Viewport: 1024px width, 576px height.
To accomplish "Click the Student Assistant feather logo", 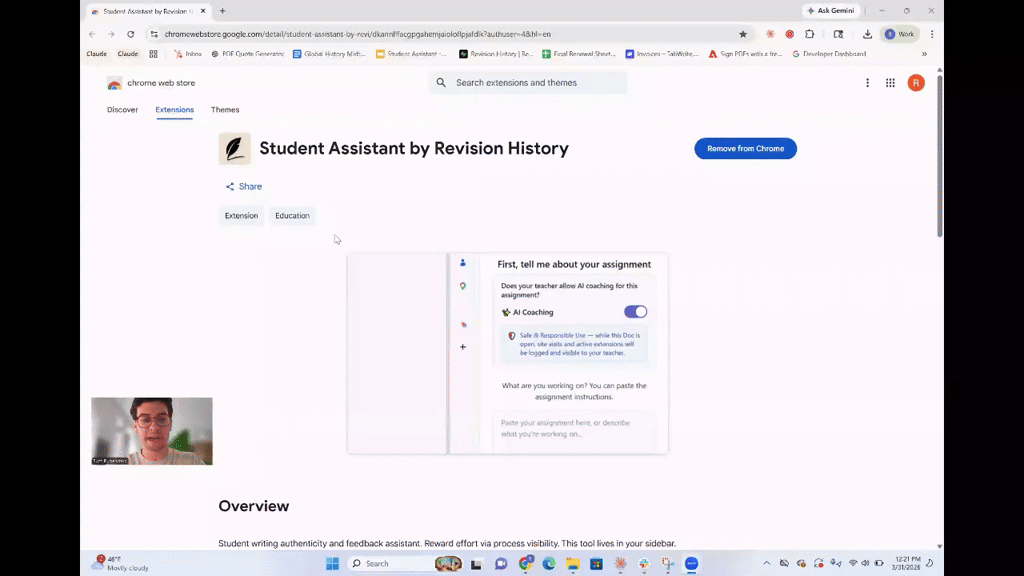I will coord(234,148).
